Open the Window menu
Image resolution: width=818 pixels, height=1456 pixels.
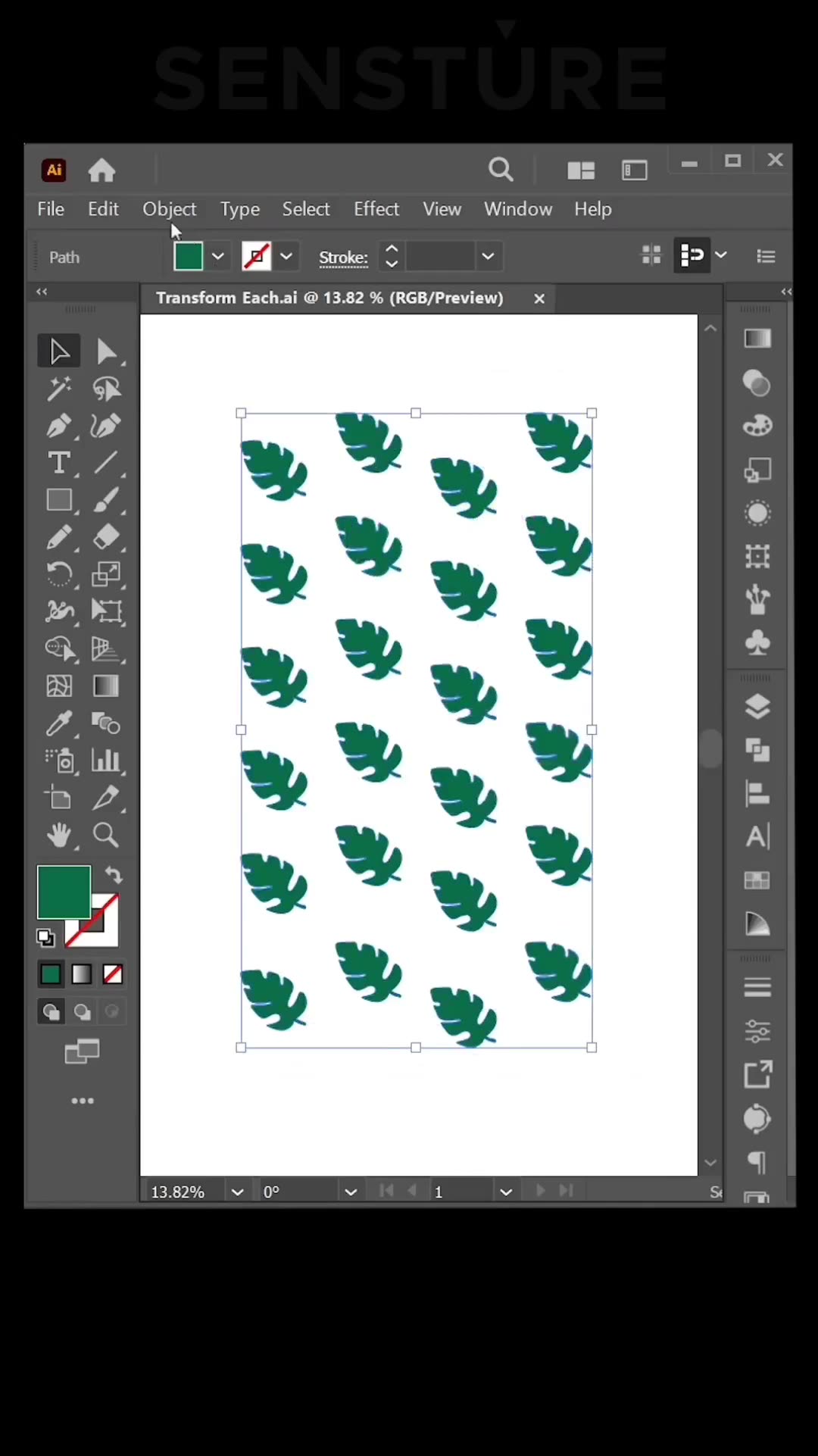pyautogui.click(x=518, y=209)
